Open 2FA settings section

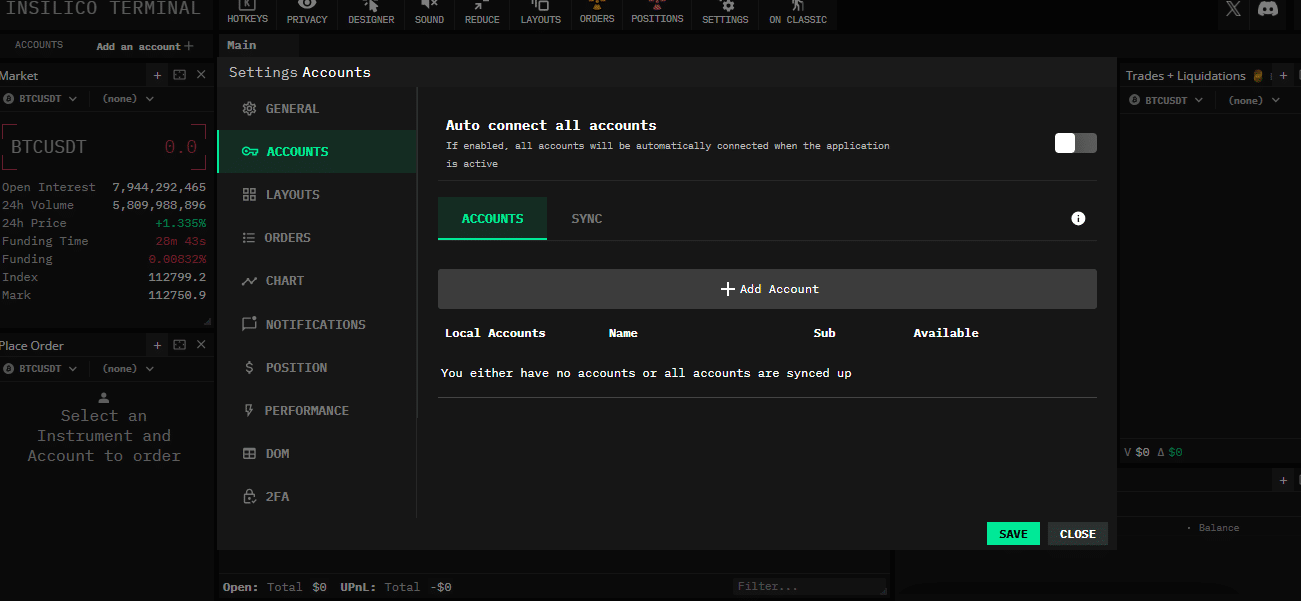(x=317, y=497)
